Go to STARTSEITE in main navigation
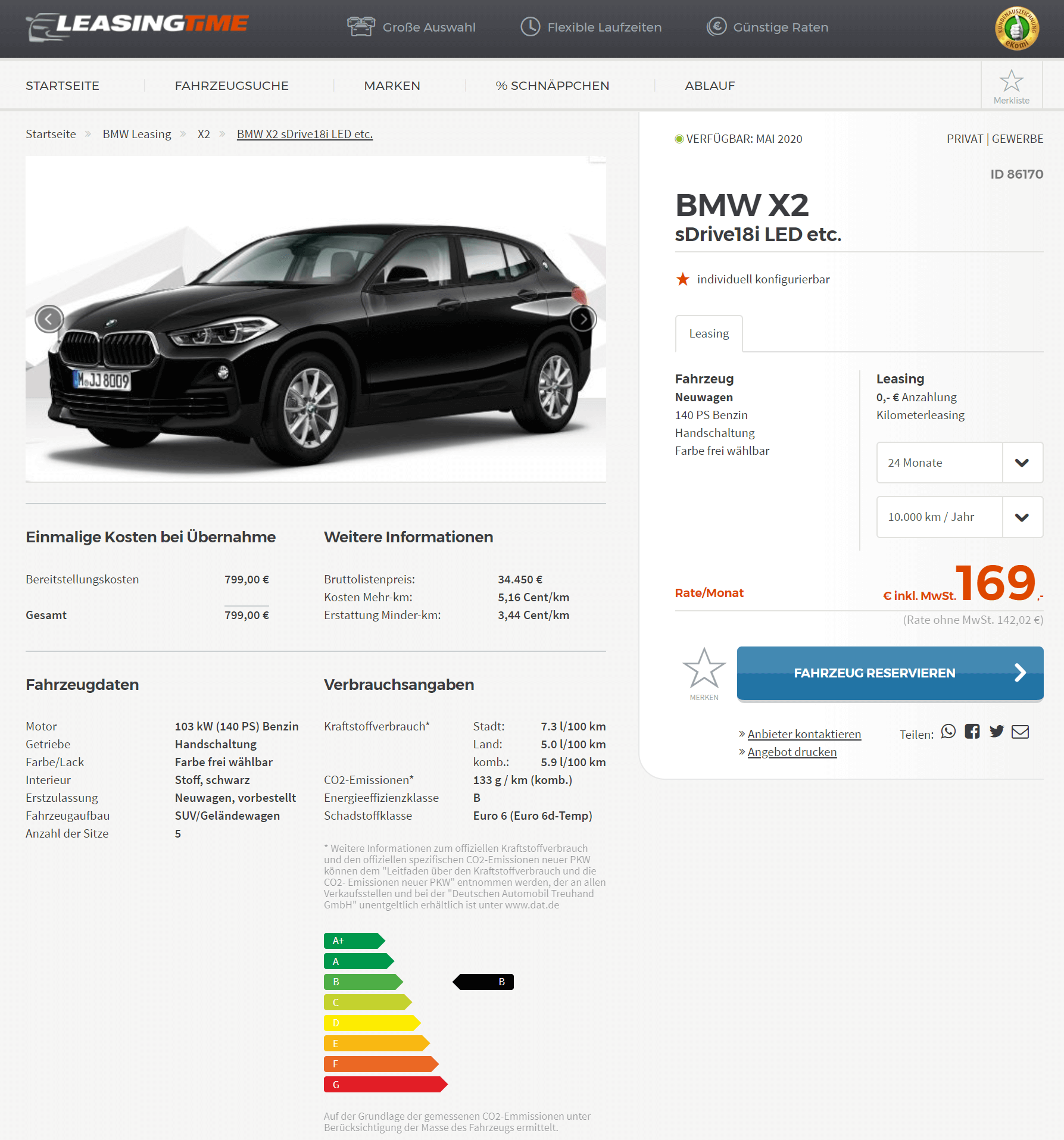Screen dimensions: 1064x1140 coord(63,86)
